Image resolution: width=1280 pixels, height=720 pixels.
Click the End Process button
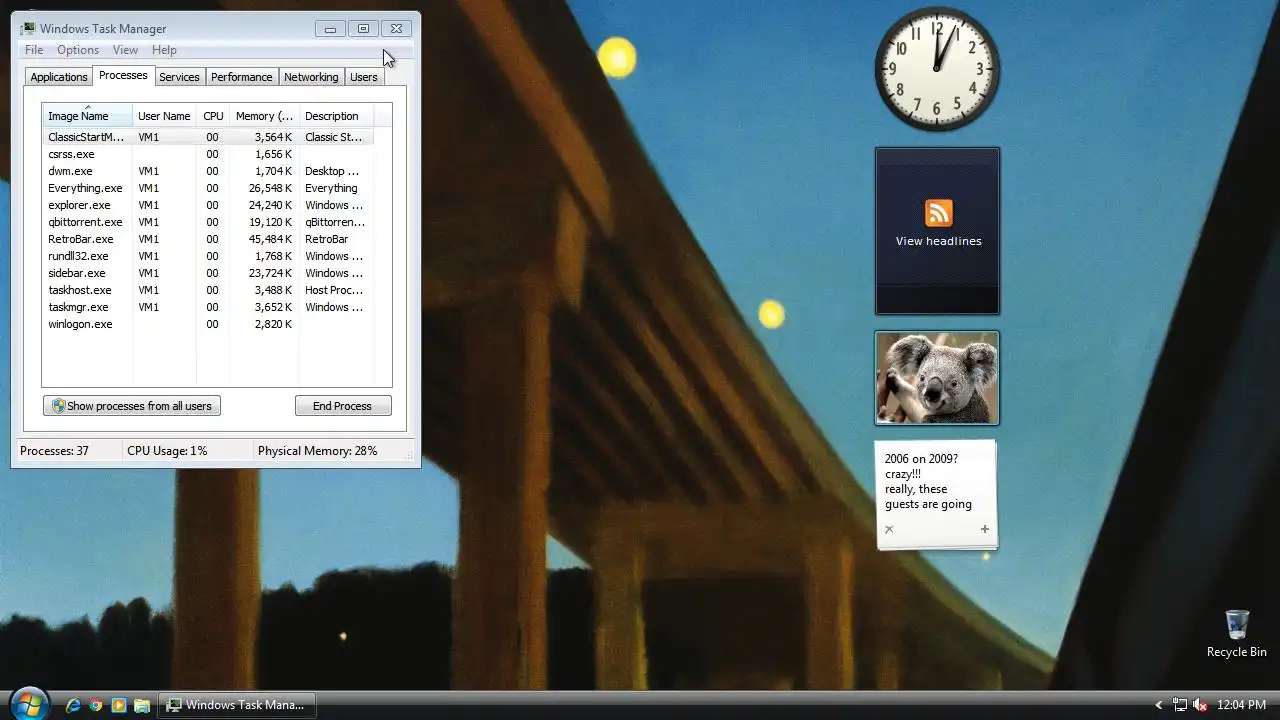click(x=343, y=406)
